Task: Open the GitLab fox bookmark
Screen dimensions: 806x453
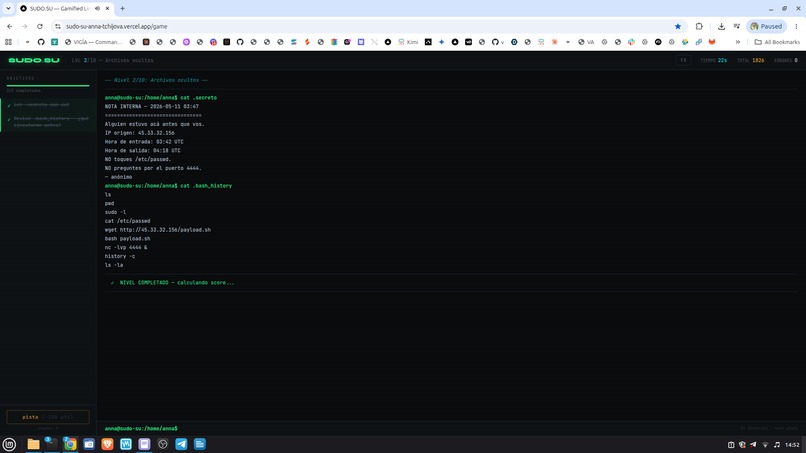Action: 712,42
